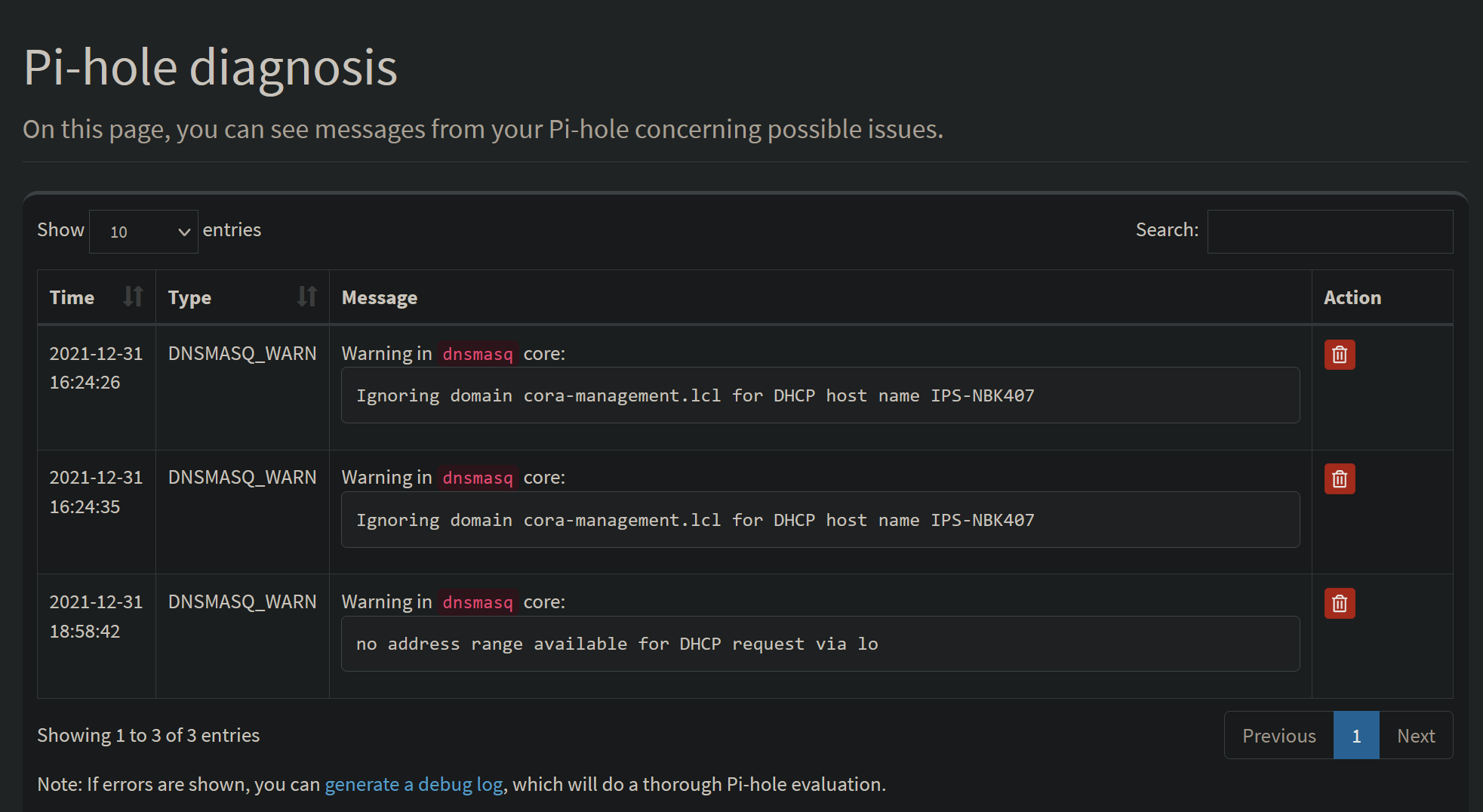Click DNSMASQ_WARN type in 18:58:42 row
Viewport: 1483px width, 812px height.
coord(242,602)
